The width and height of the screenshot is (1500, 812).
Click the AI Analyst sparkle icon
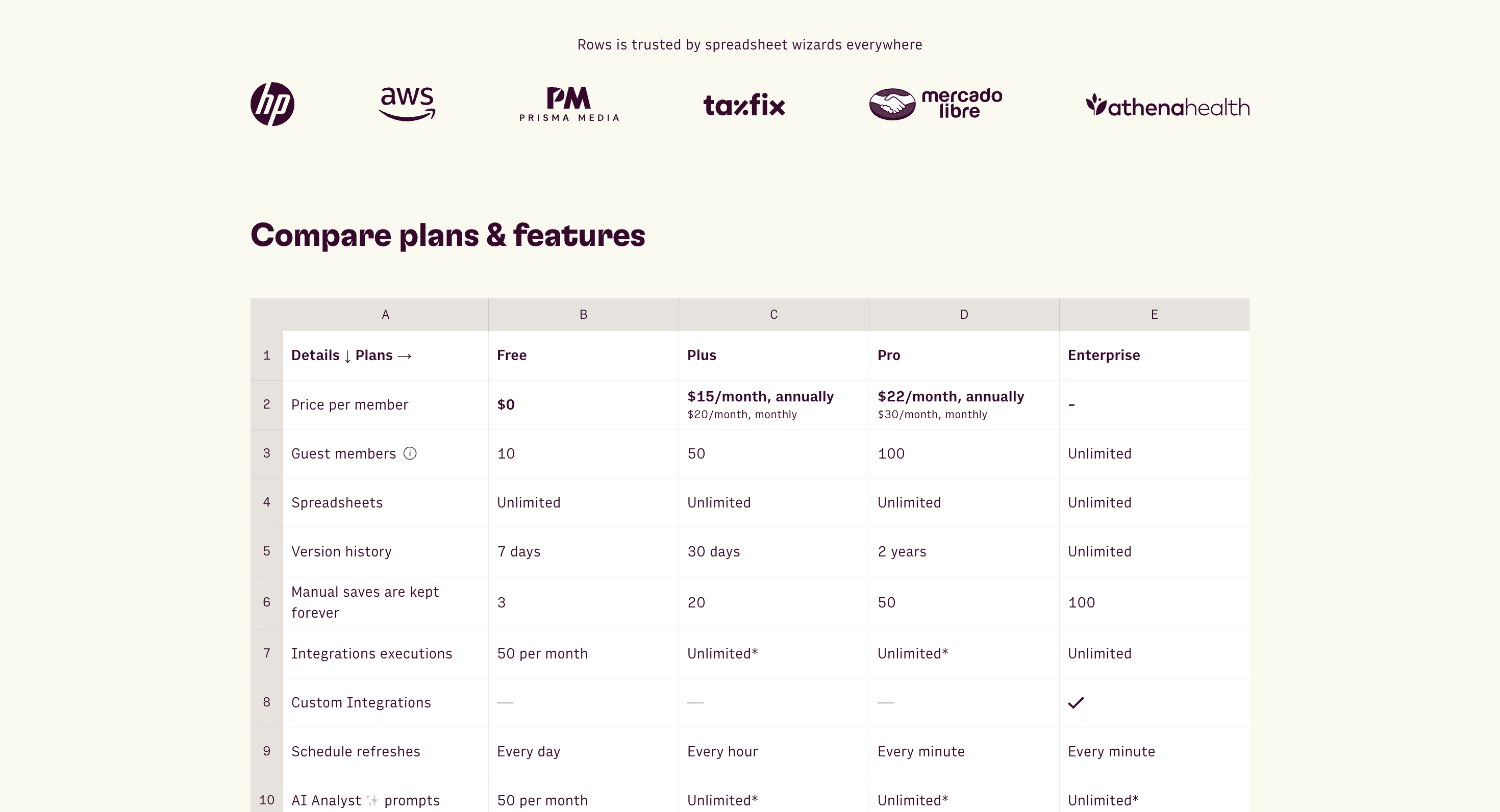click(x=372, y=800)
